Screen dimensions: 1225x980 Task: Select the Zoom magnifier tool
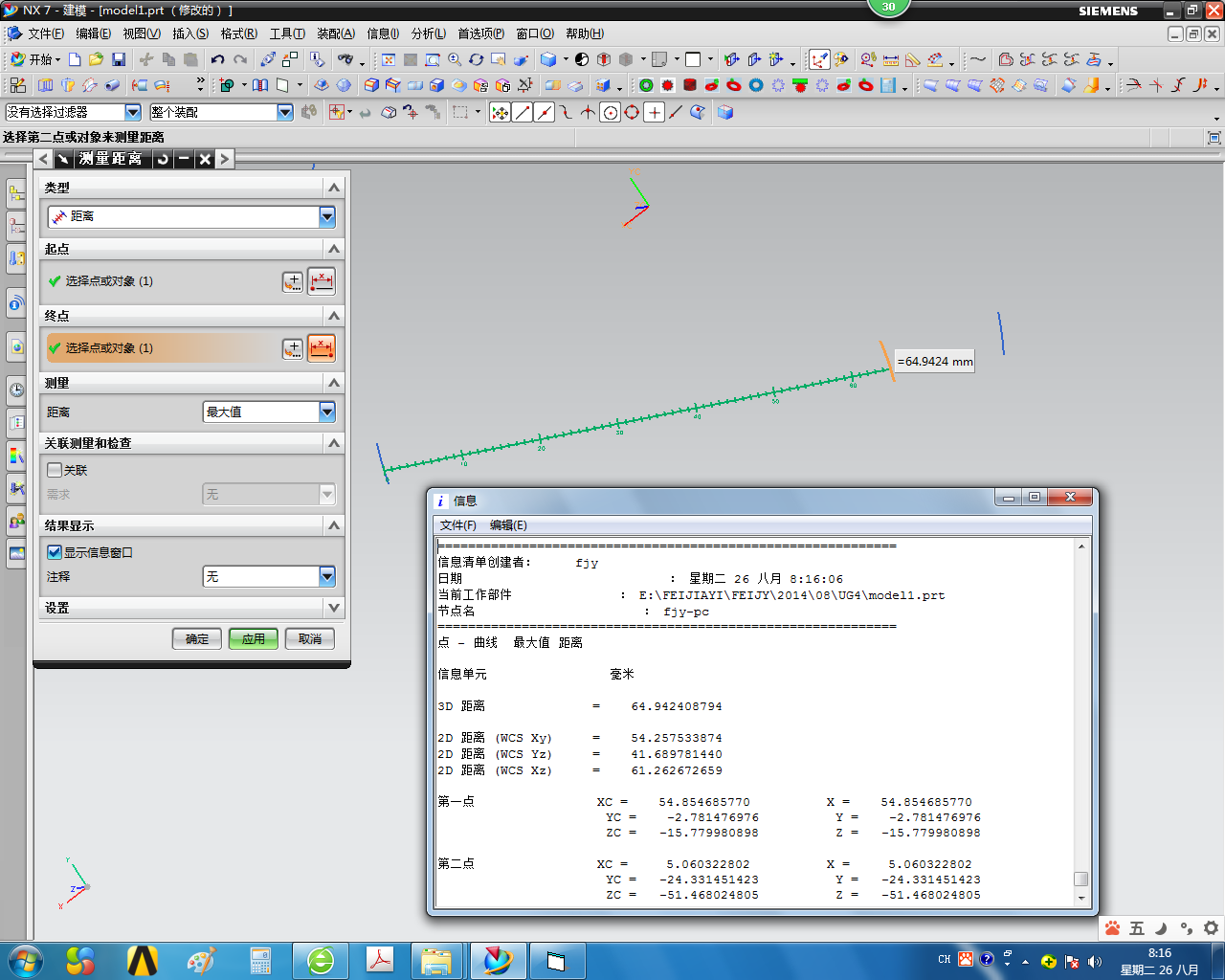click(455, 59)
